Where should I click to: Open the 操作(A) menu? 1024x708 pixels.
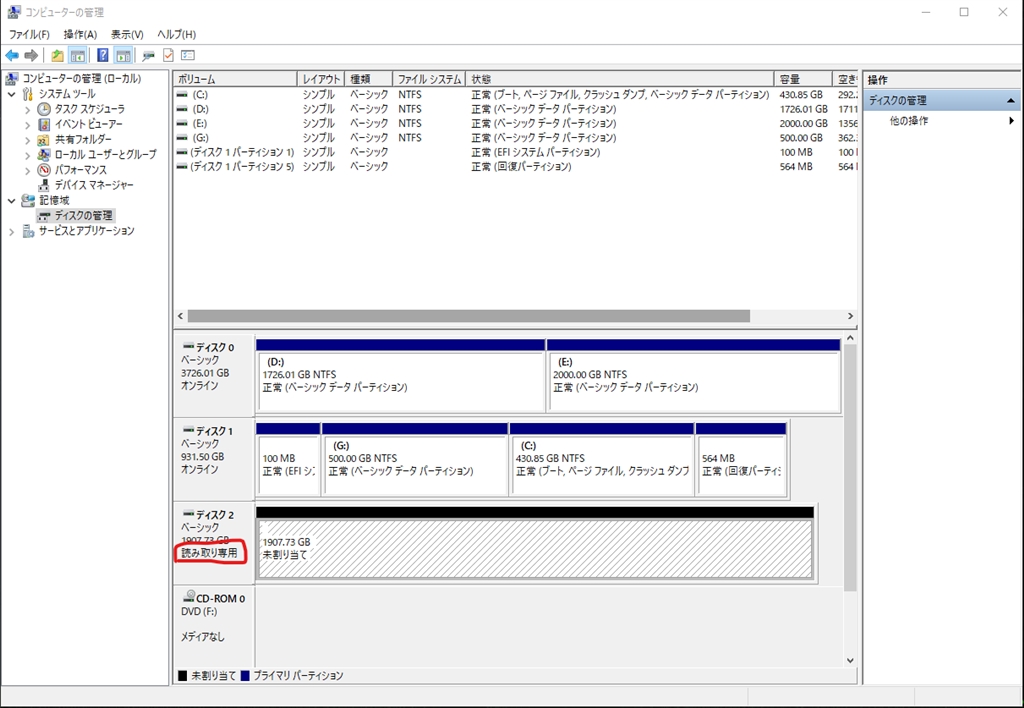click(80, 34)
